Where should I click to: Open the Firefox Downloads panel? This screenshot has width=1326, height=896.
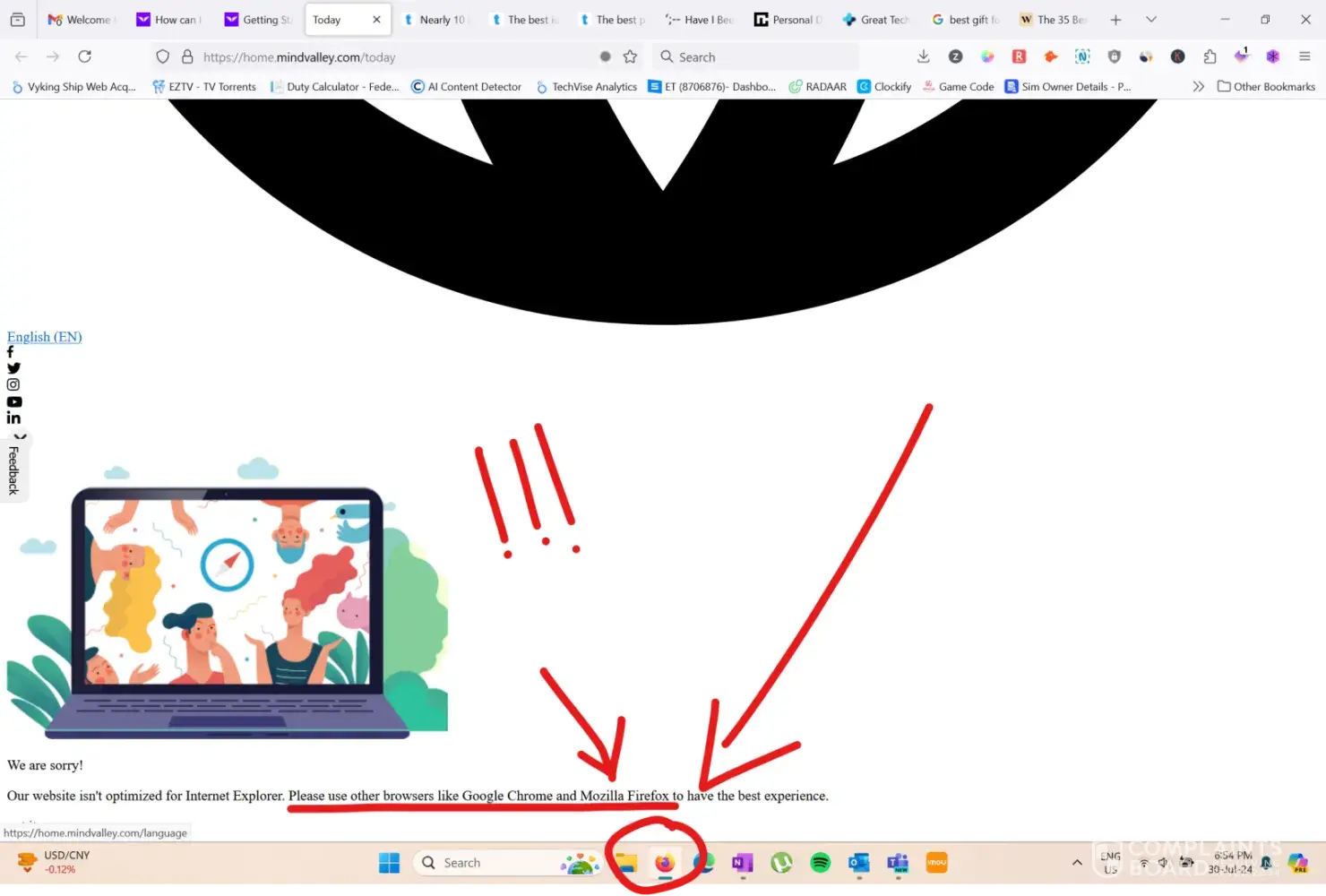[x=924, y=56]
